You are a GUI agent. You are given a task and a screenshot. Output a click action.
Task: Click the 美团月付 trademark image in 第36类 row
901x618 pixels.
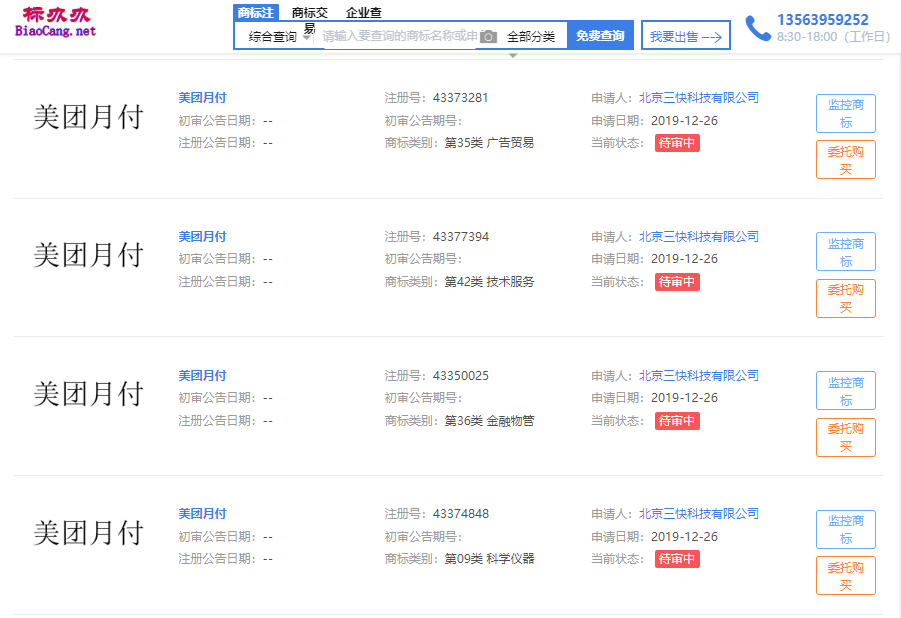(x=88, y=394)
